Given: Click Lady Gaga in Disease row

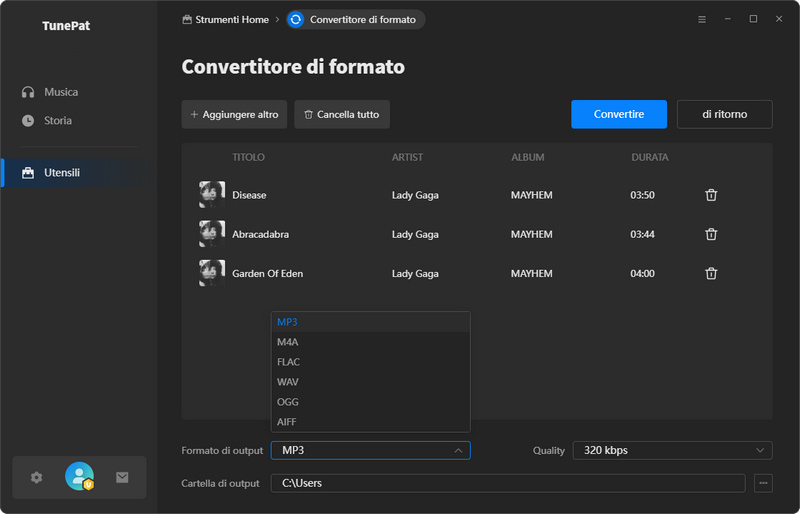Looking at the screenshot, I should [415, 195].
